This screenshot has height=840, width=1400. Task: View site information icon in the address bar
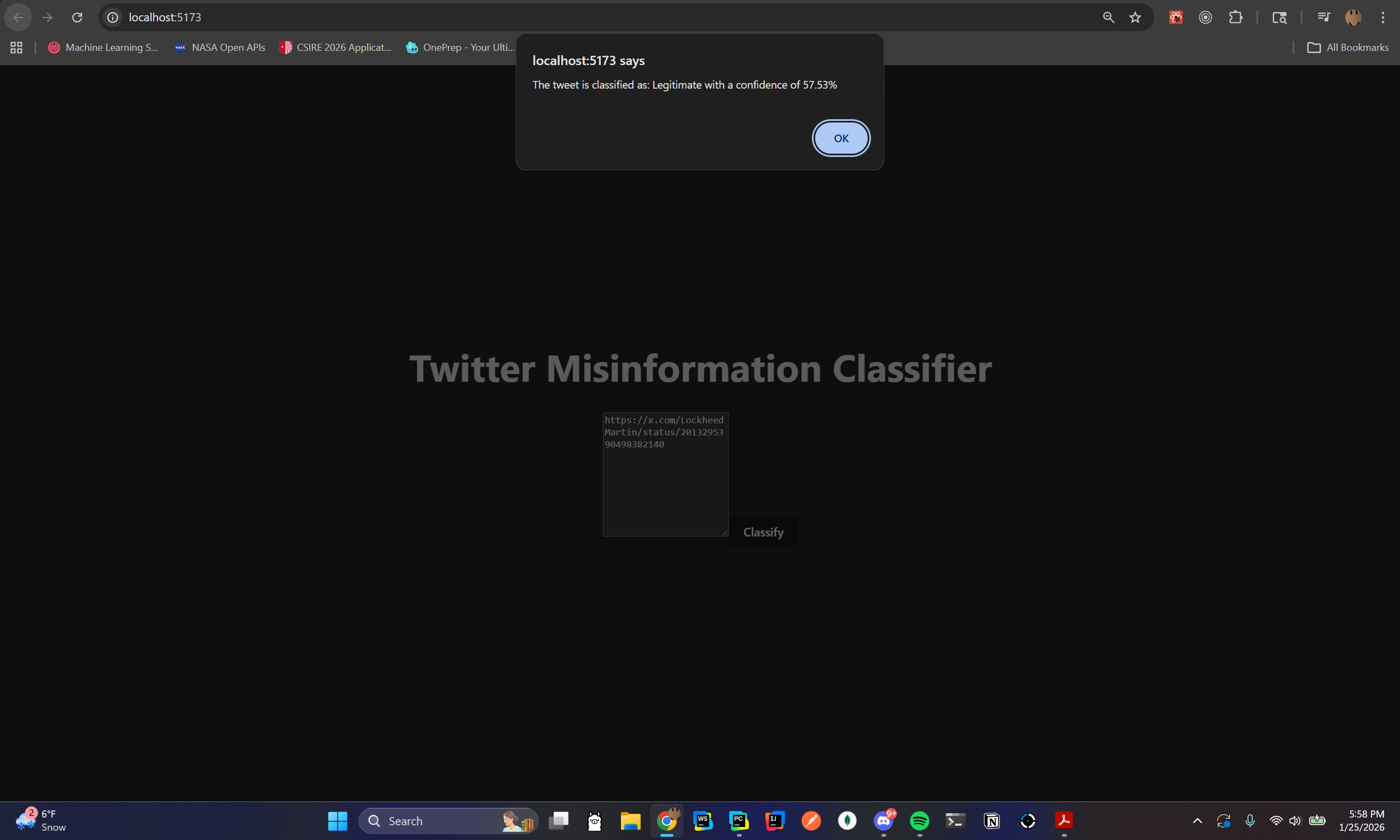(x=113, y=17)
